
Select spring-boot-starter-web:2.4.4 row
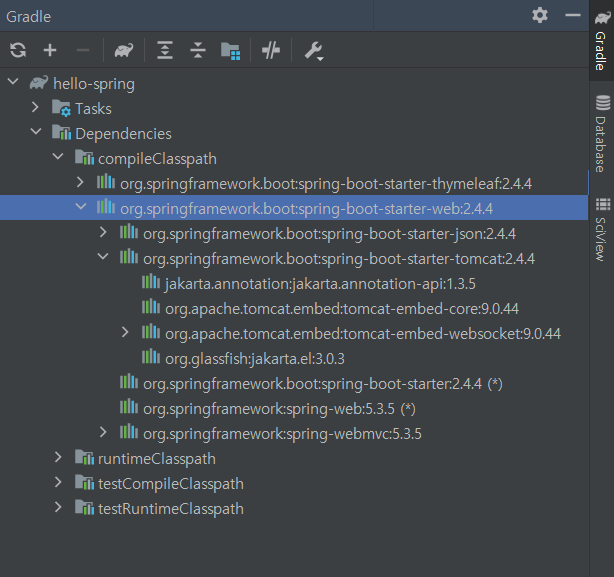coord(294,209)
